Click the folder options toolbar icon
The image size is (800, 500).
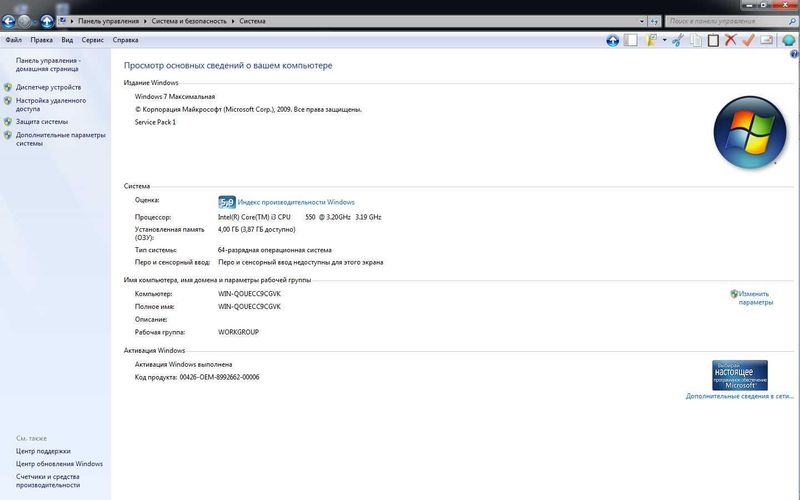651,40
